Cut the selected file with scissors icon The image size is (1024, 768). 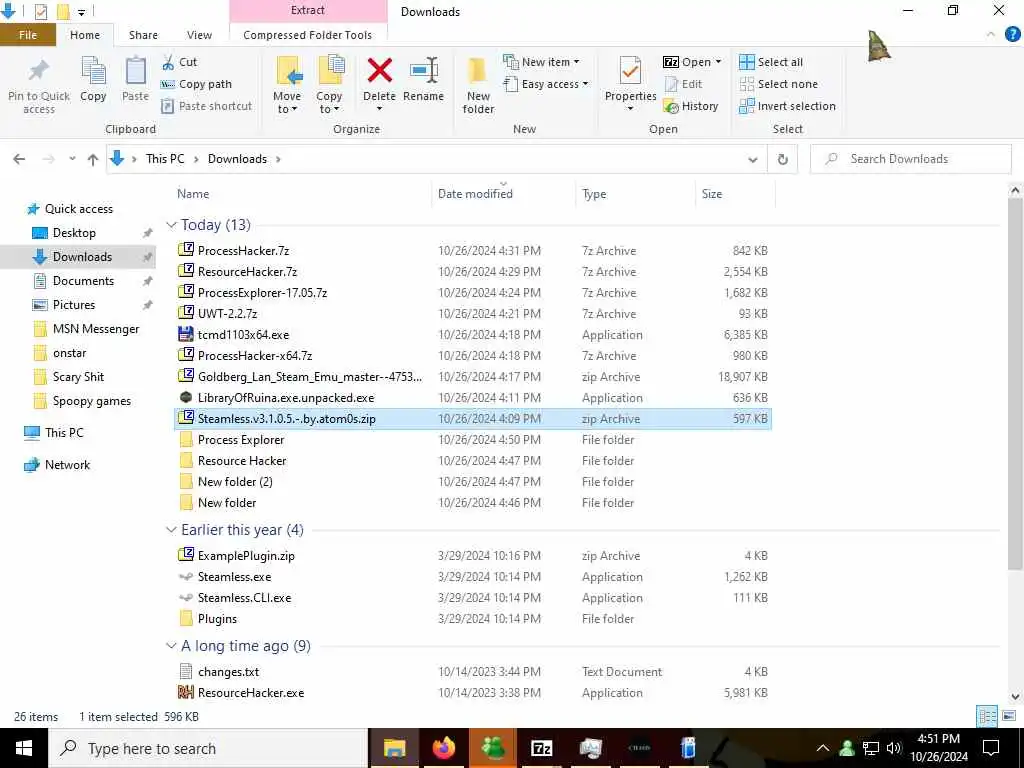179,62
